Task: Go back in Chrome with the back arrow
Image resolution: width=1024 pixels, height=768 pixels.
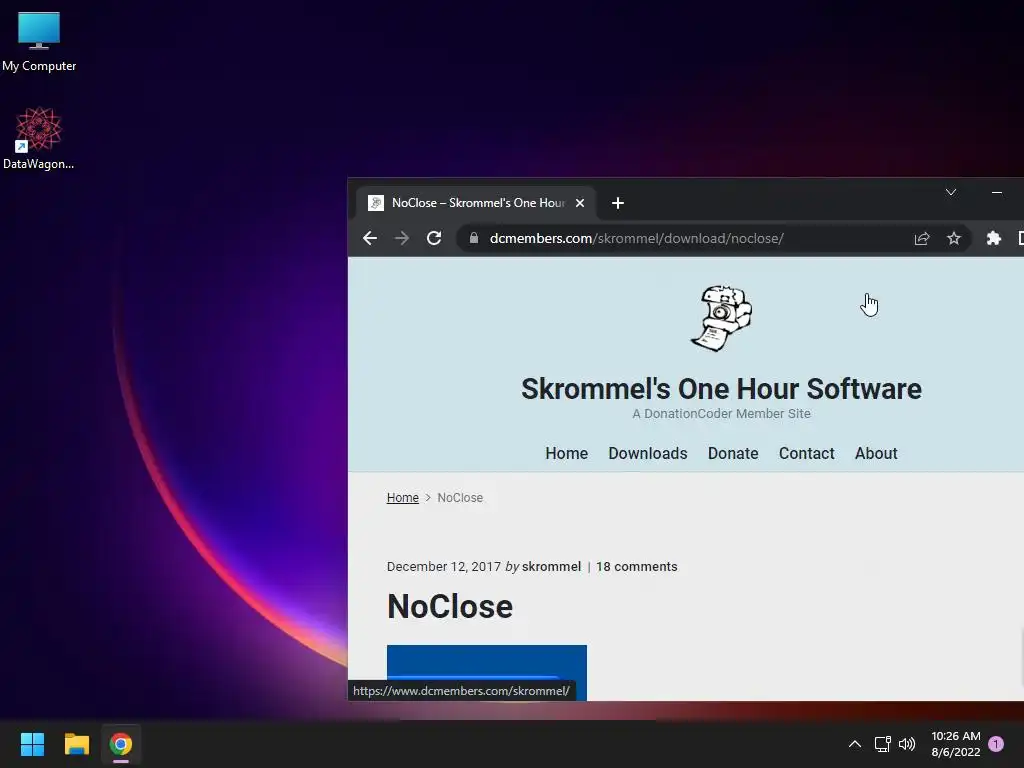Action: point(370,238)
